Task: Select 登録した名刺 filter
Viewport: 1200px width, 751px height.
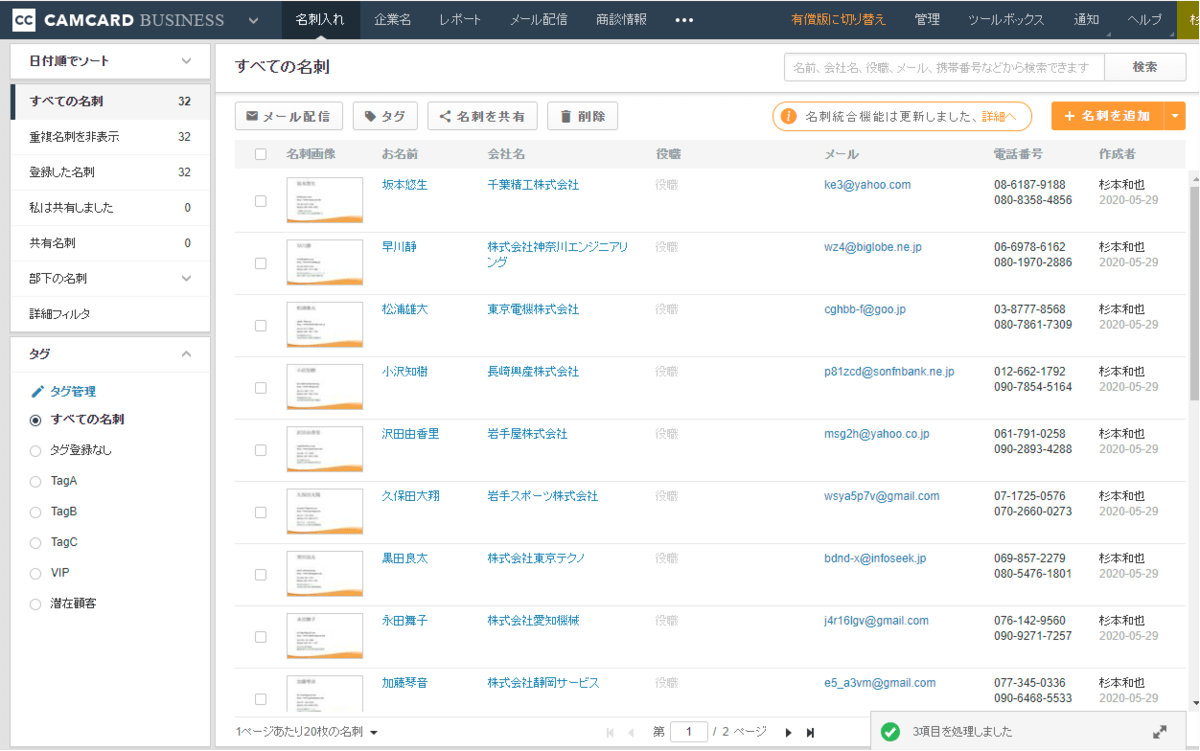Action: click(110, 172)
